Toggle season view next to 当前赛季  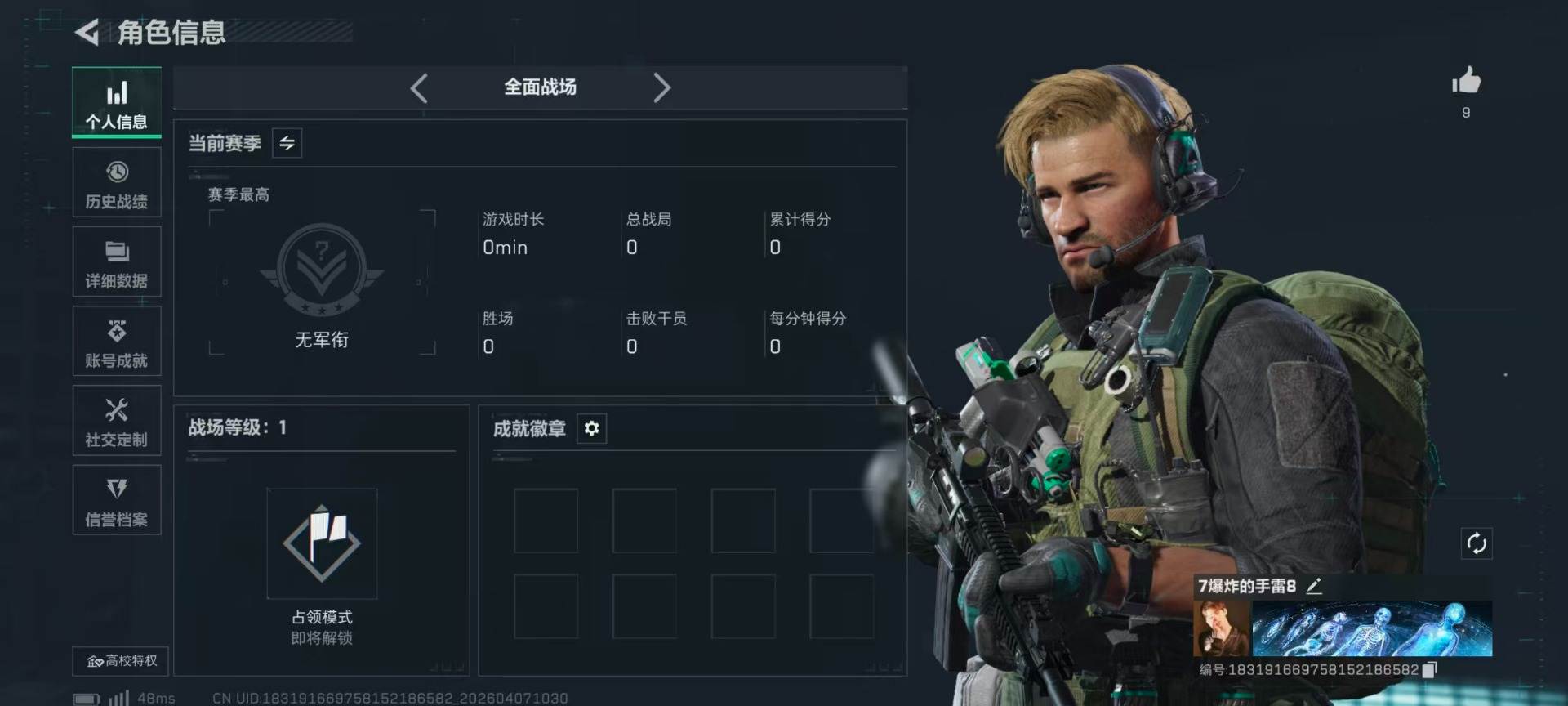[x=287, y=143]
